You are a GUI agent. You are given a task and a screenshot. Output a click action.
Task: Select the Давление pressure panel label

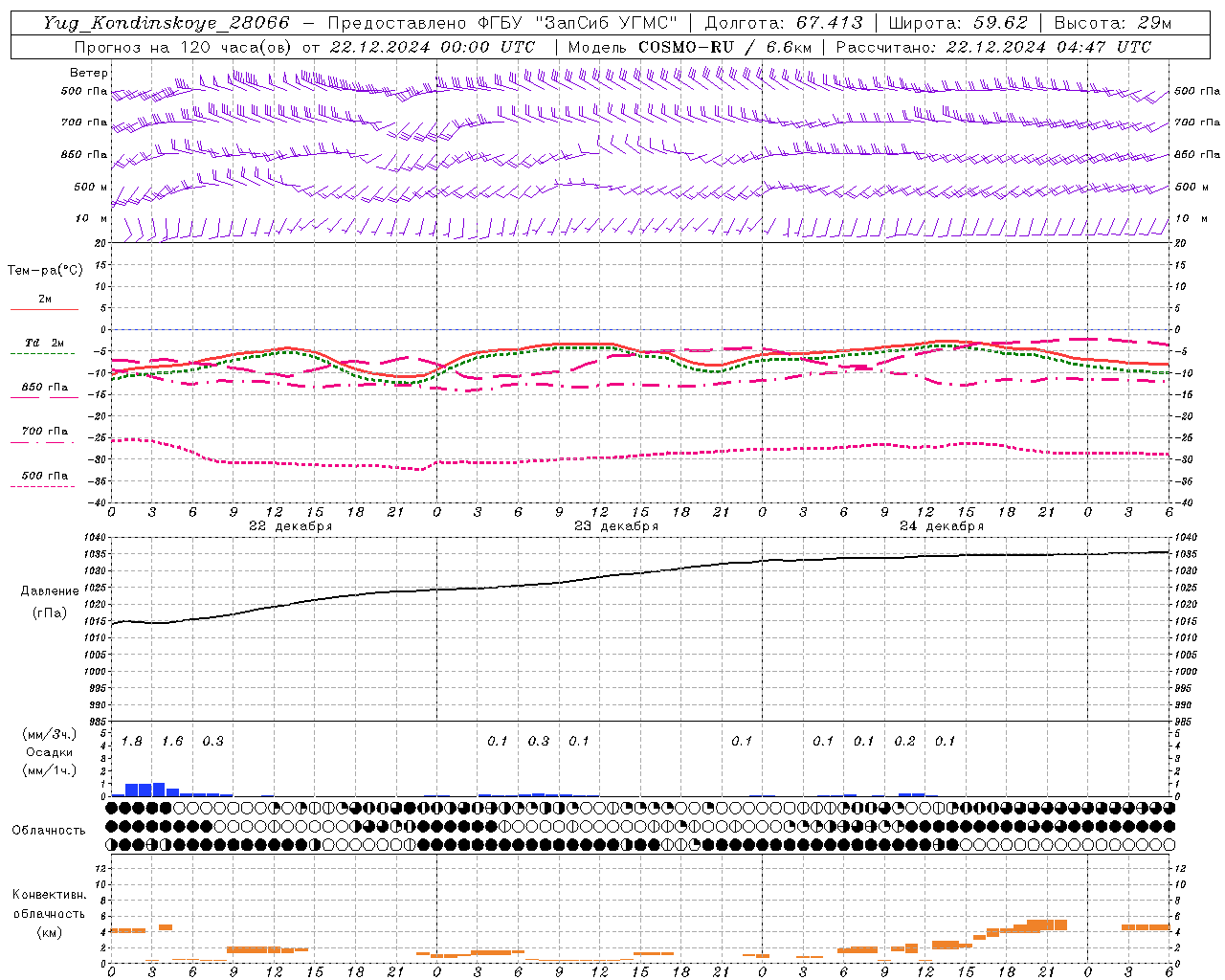tap(50, 591)
